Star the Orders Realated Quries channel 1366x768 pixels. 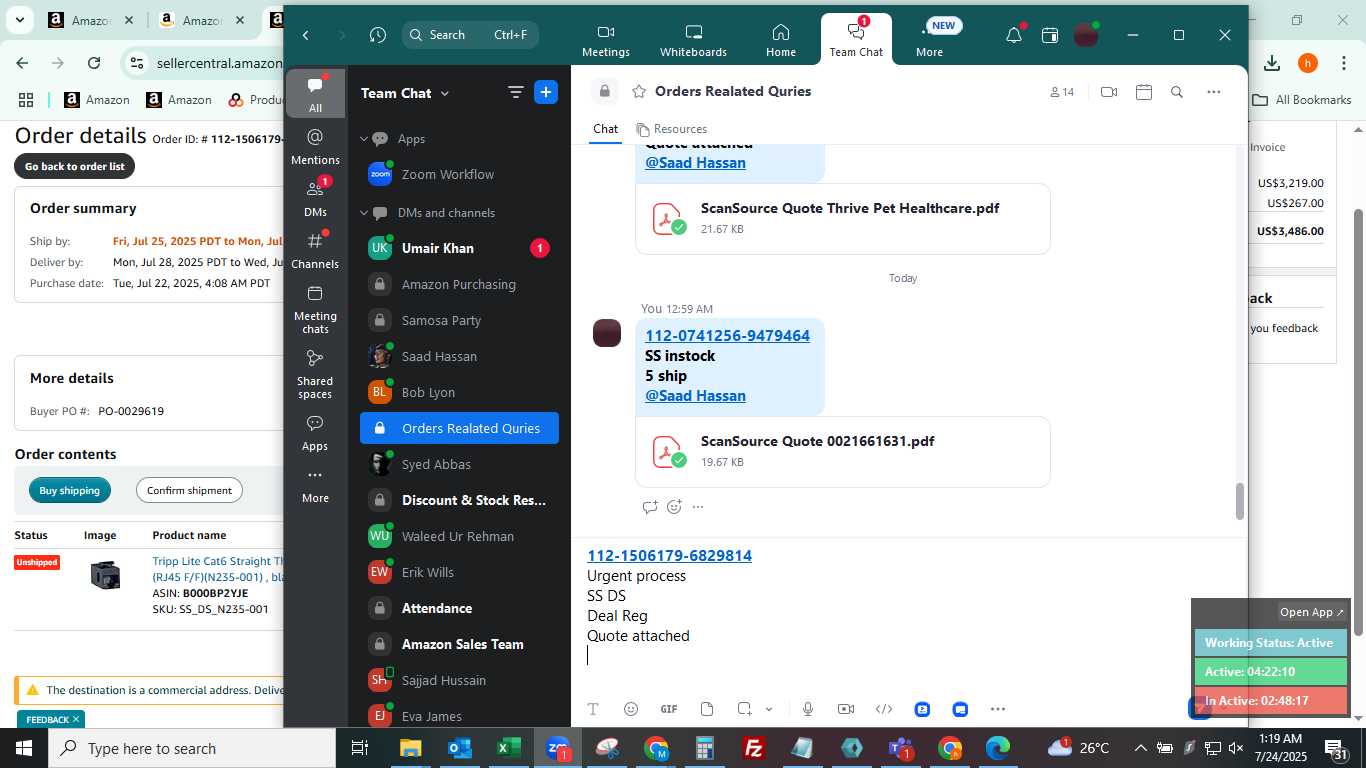(639, 91)
